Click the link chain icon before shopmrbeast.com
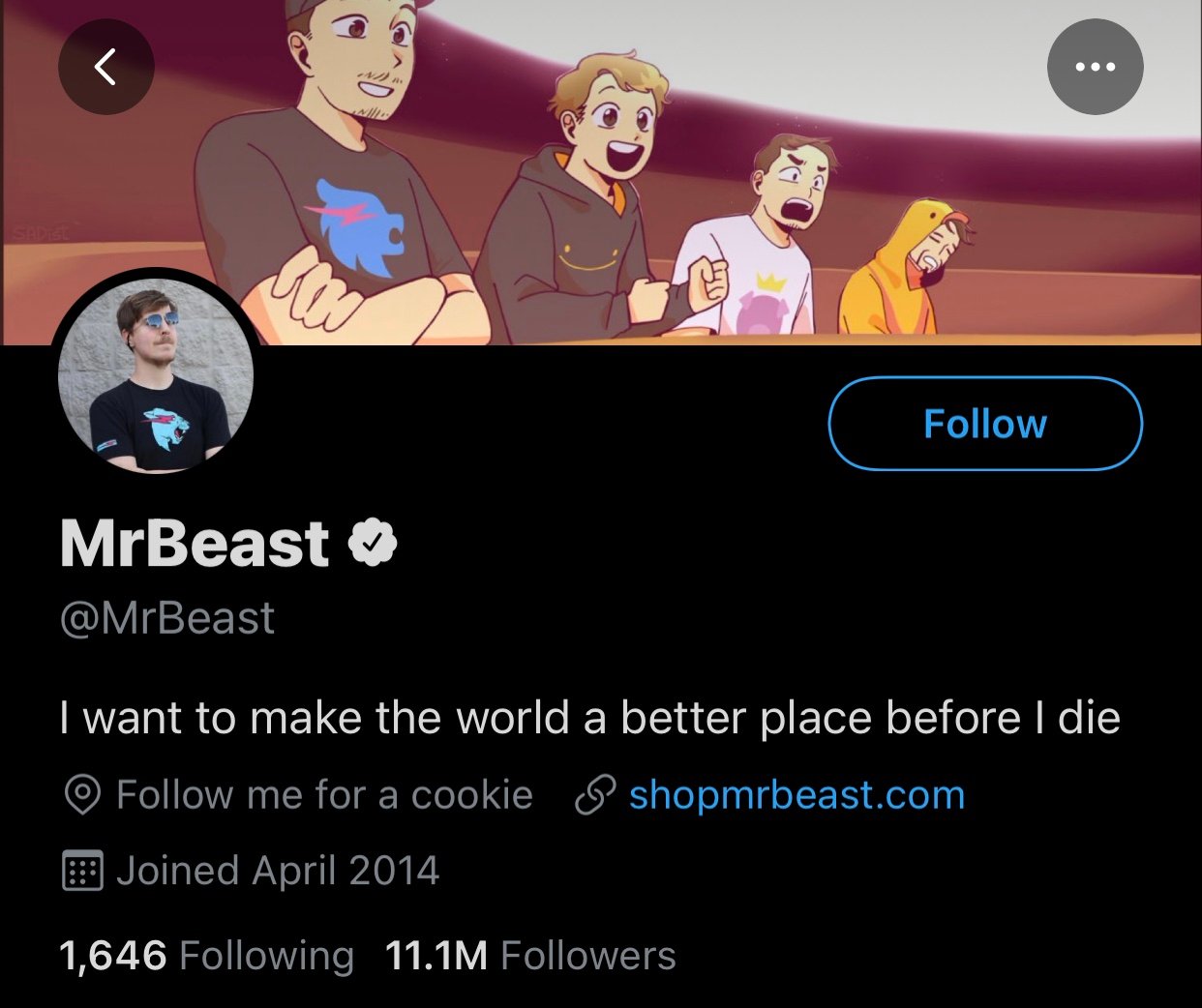Image resolution: width=1202 pixels, height=1008 pixels. tap(594, 794)
